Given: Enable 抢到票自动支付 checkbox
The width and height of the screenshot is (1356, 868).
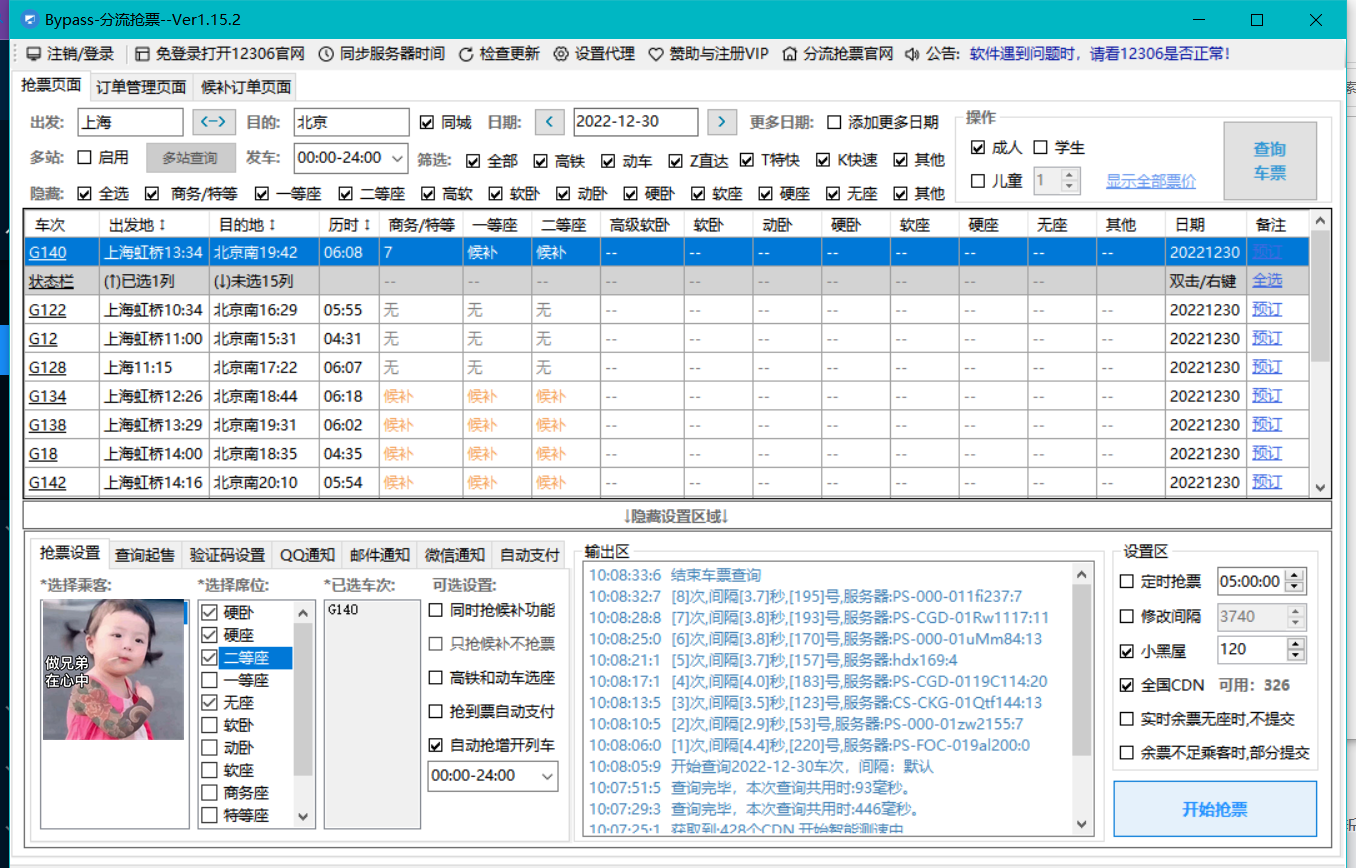Looking at the screenshot, I should click(435, 712).
